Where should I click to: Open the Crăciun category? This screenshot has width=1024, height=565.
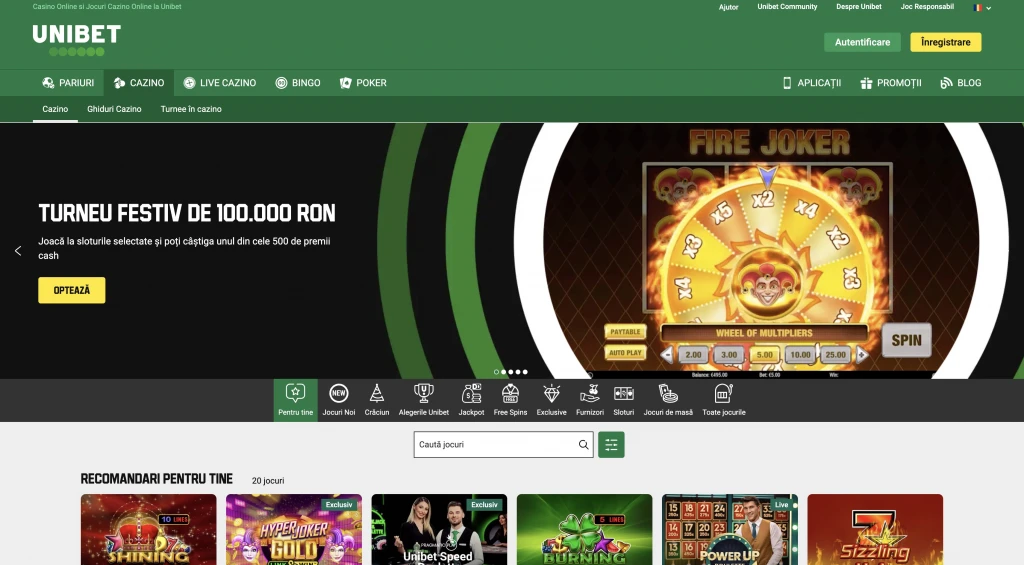[377, 399]
